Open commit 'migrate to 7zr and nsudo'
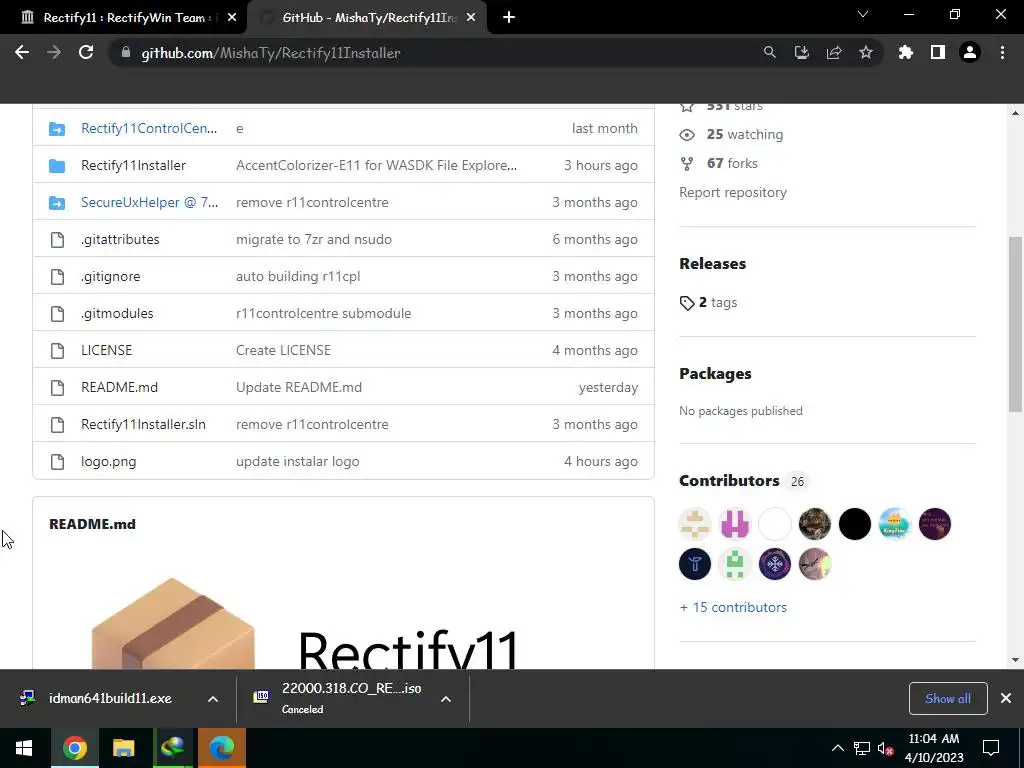Screen dimensions: 1024x768 [313, 240]
